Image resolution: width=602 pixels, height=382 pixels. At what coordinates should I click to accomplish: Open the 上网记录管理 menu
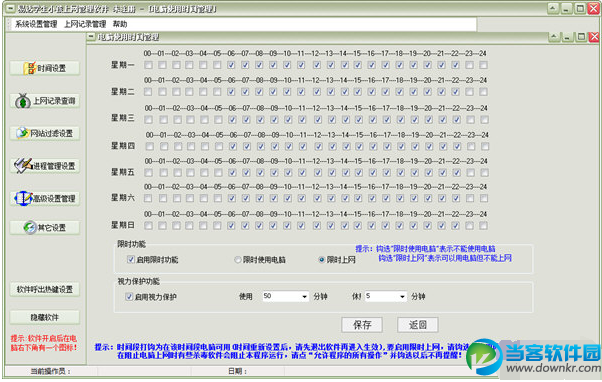tap(85, 24)
